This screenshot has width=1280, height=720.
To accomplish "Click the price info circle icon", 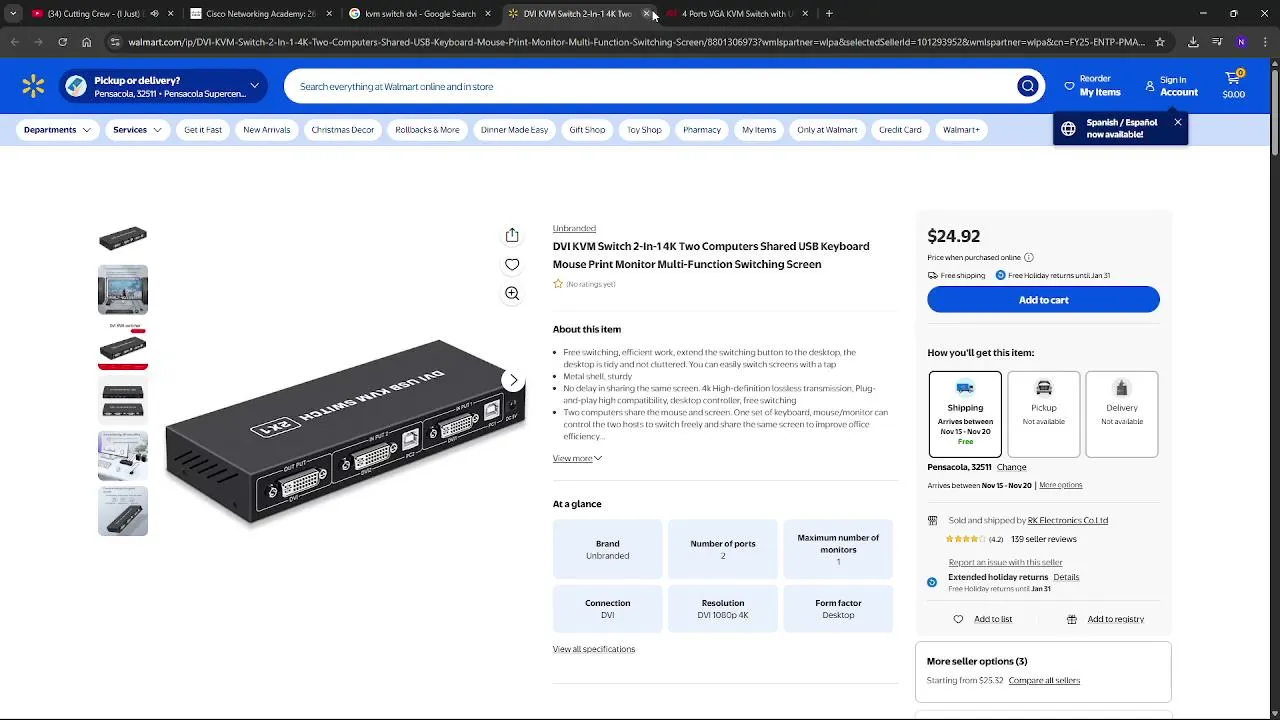I will coord(1029,258).
